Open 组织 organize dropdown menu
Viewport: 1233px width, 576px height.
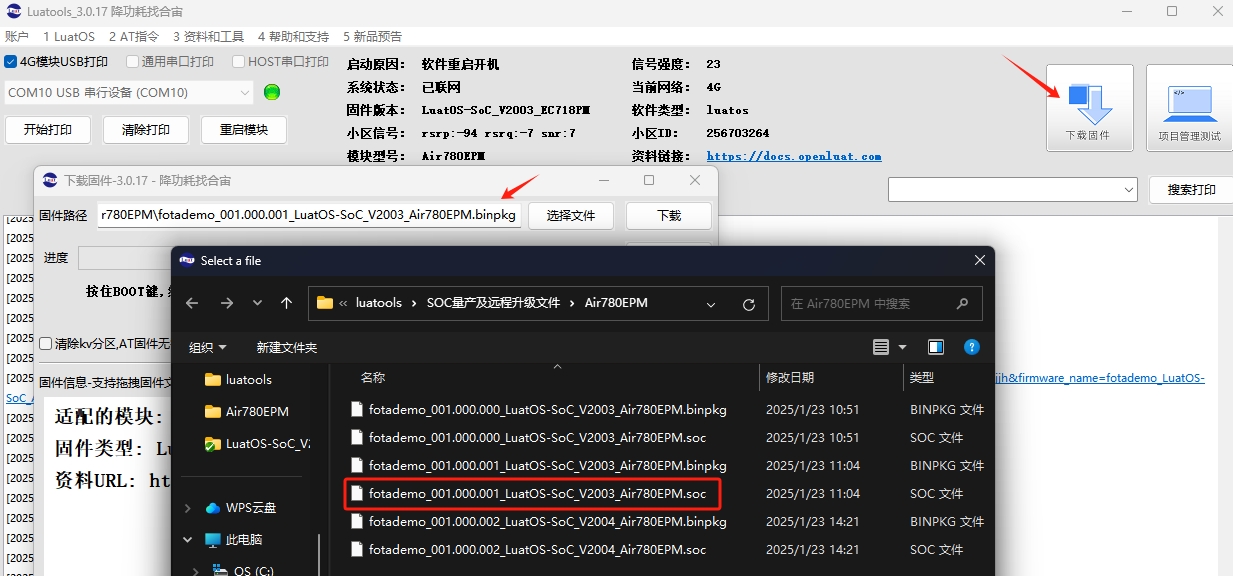208,348
